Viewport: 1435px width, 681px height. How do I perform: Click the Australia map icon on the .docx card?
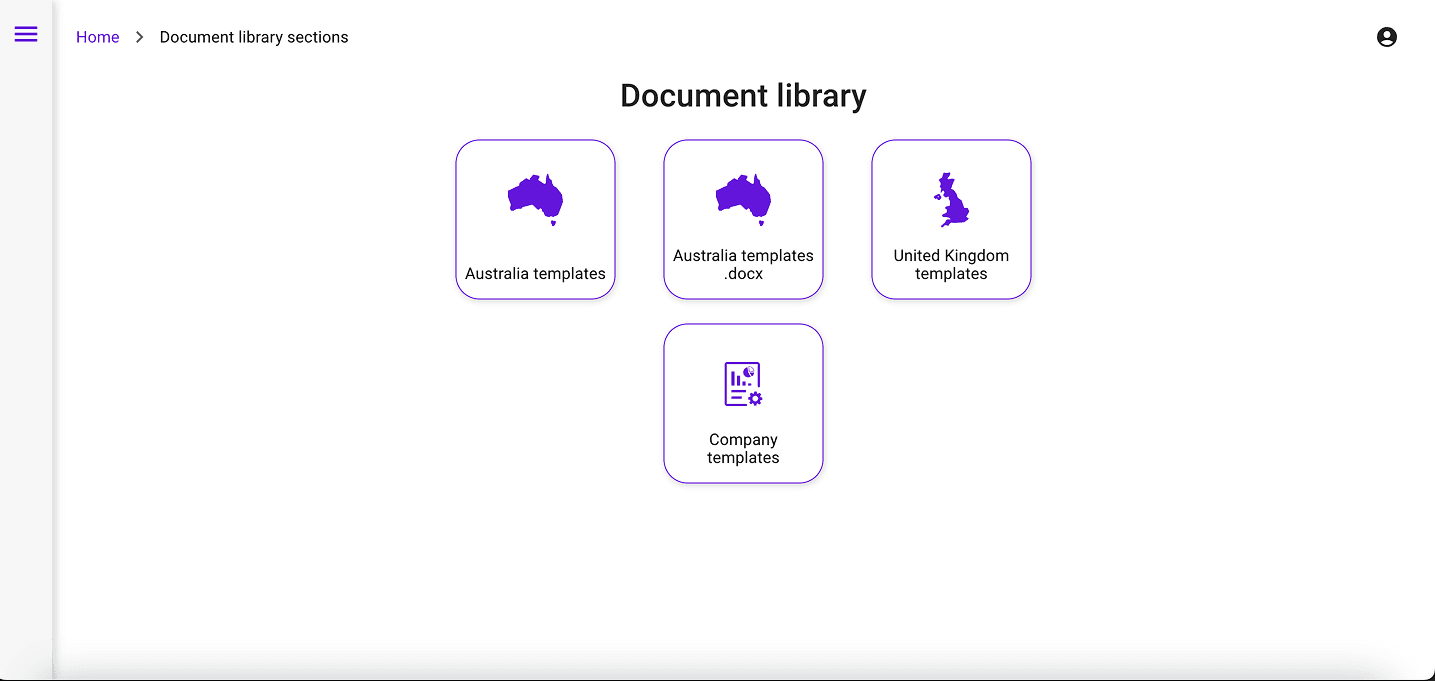[743, 200]
